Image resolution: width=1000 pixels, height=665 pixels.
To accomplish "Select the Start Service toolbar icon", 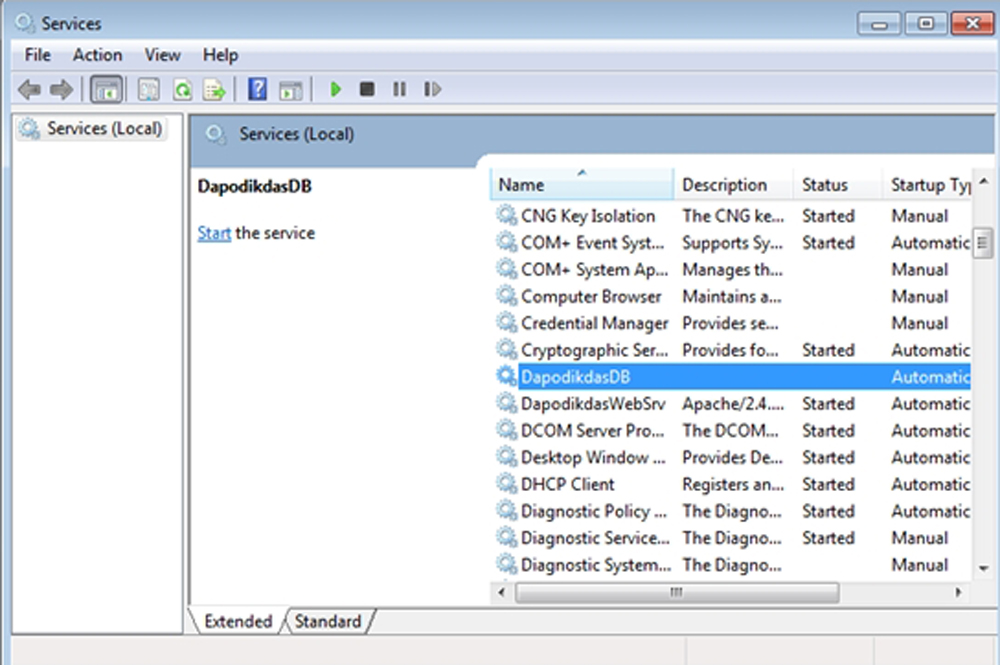I will [335, 89].
